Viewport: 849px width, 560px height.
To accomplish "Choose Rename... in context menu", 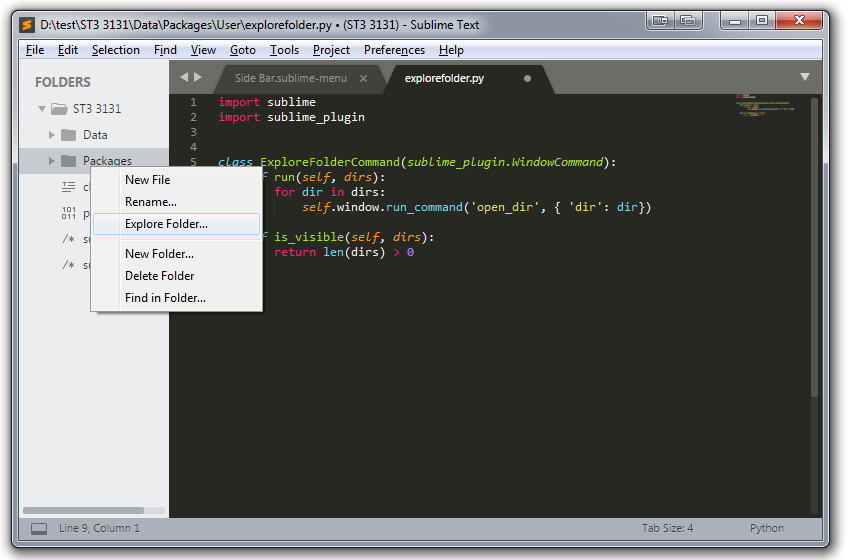I will [x=177, y=202].
